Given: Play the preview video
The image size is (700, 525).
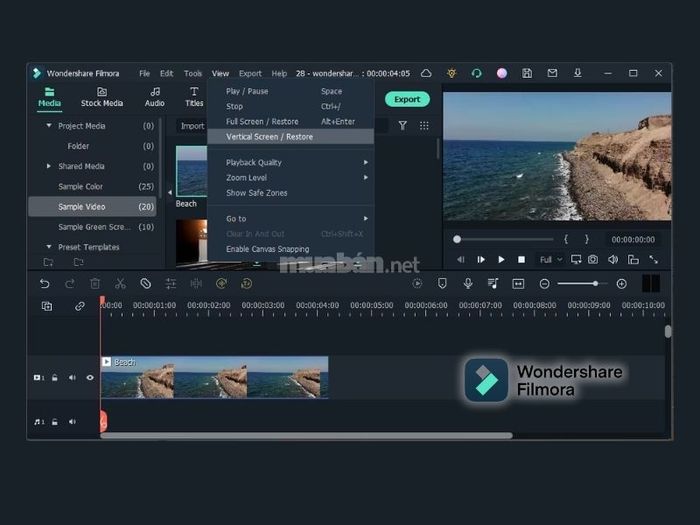Looking at the screenshot, I should point(501,259).
